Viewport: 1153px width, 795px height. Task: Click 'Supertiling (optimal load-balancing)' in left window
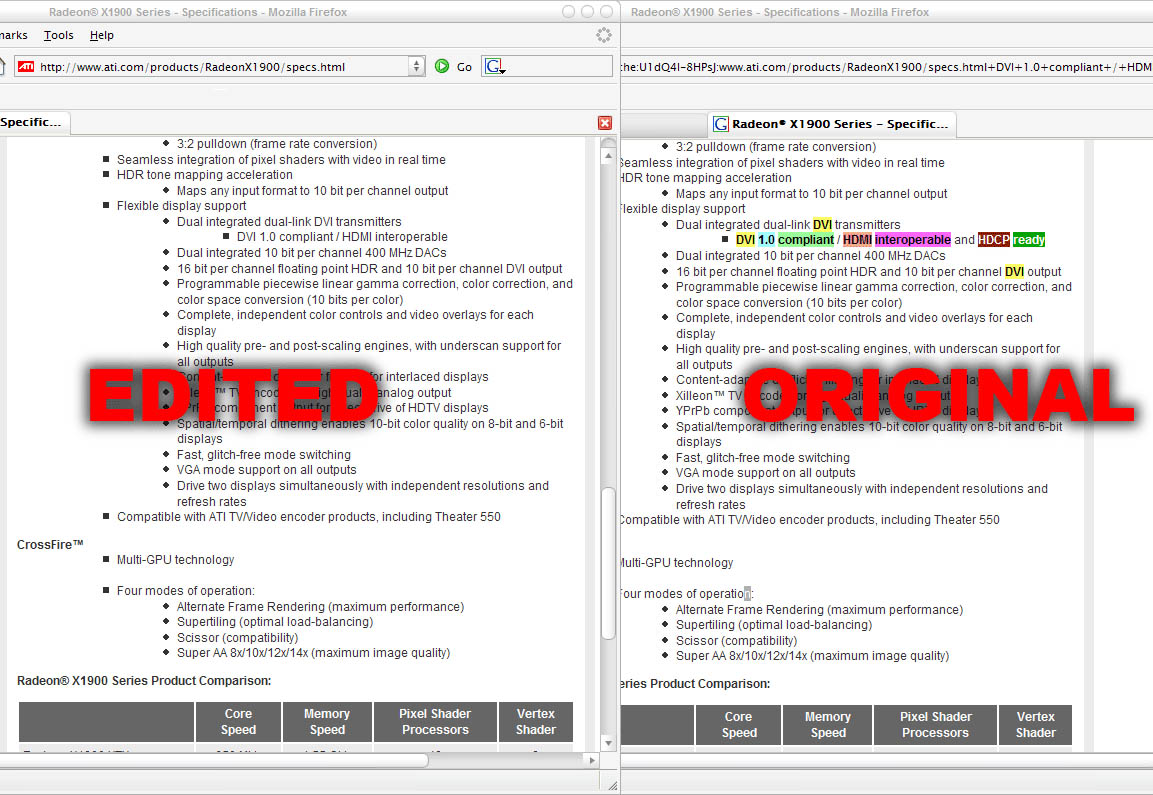click(275, 622)
